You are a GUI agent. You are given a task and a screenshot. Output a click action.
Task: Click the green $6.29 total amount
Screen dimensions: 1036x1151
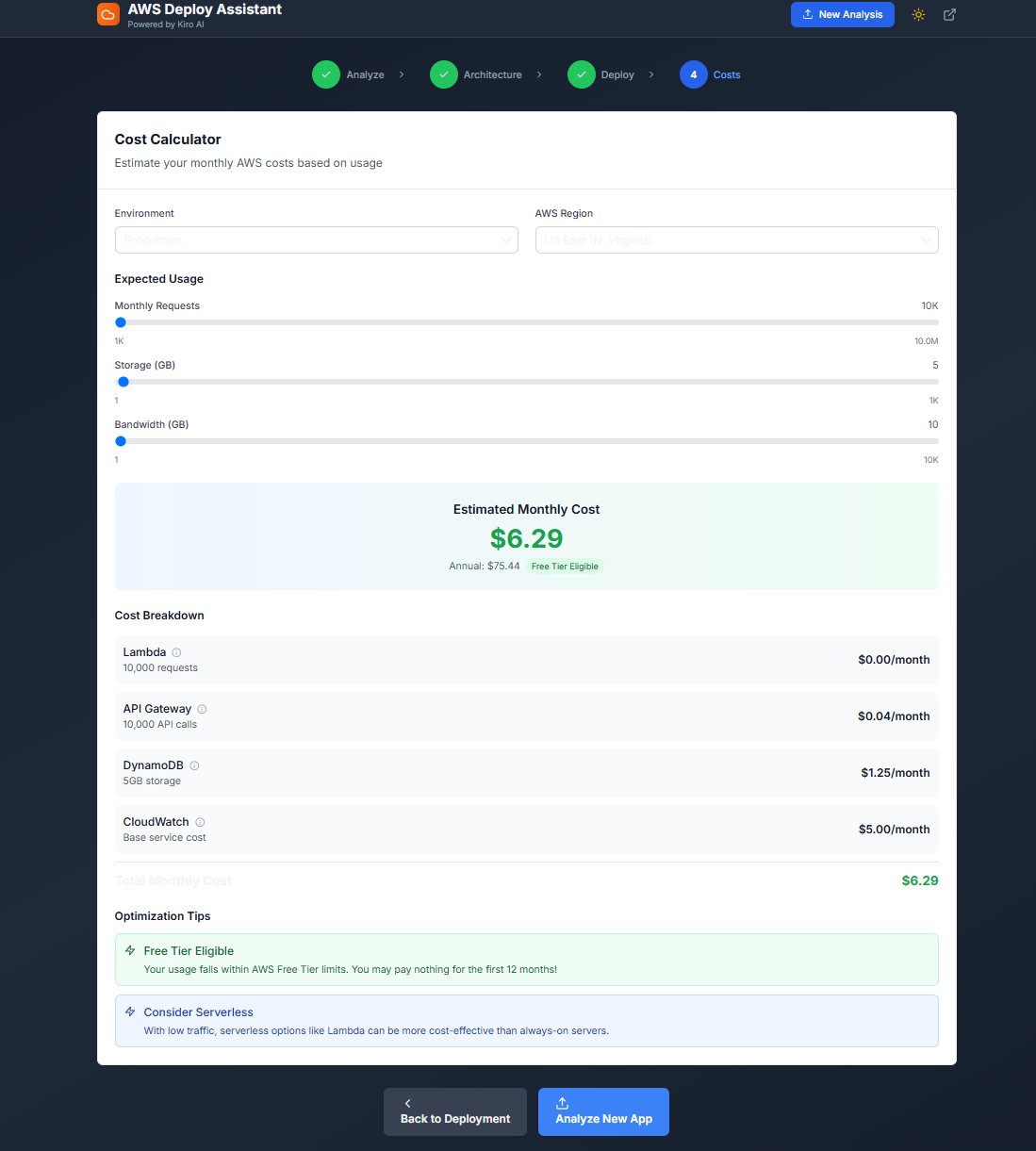(x=920, y=880)
